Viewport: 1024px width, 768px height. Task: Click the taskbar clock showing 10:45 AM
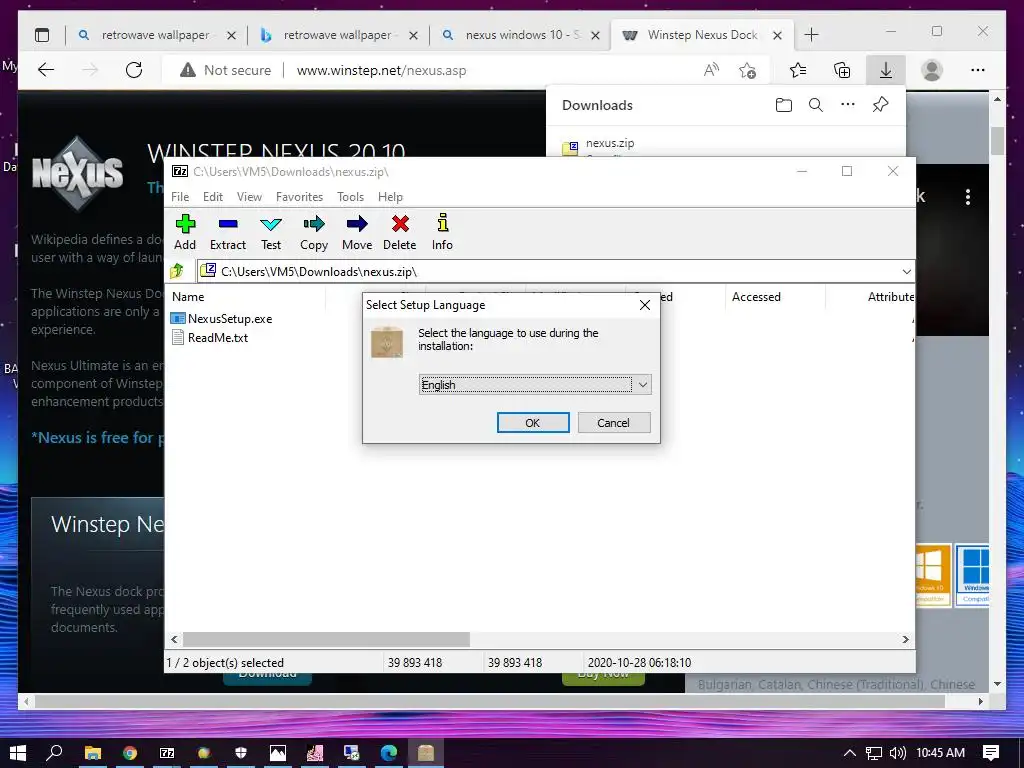click(940, 752)
